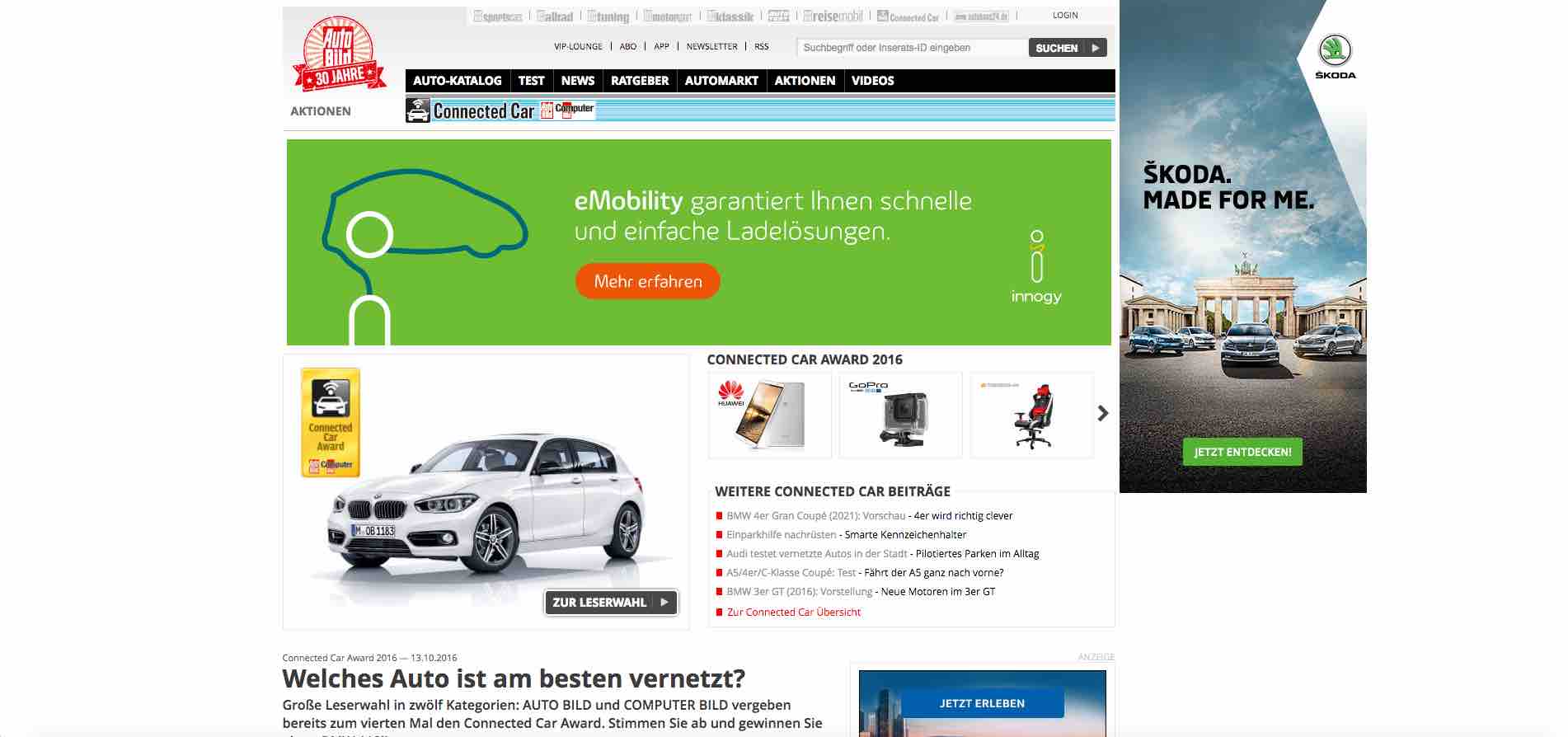1568x737 pixels.
Task: Click the Mehr erfahren button in the eMobility ad
Action: click(x=648, y=281)
